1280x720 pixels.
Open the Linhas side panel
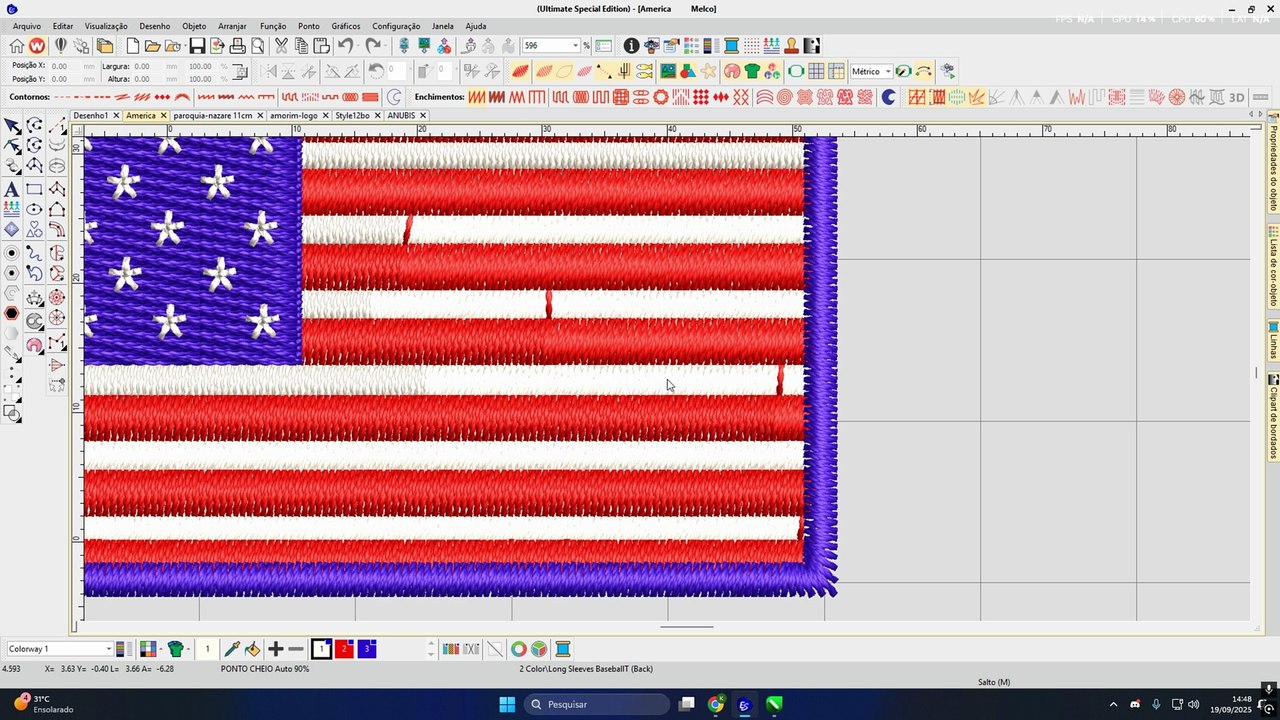click(1273, 340)
